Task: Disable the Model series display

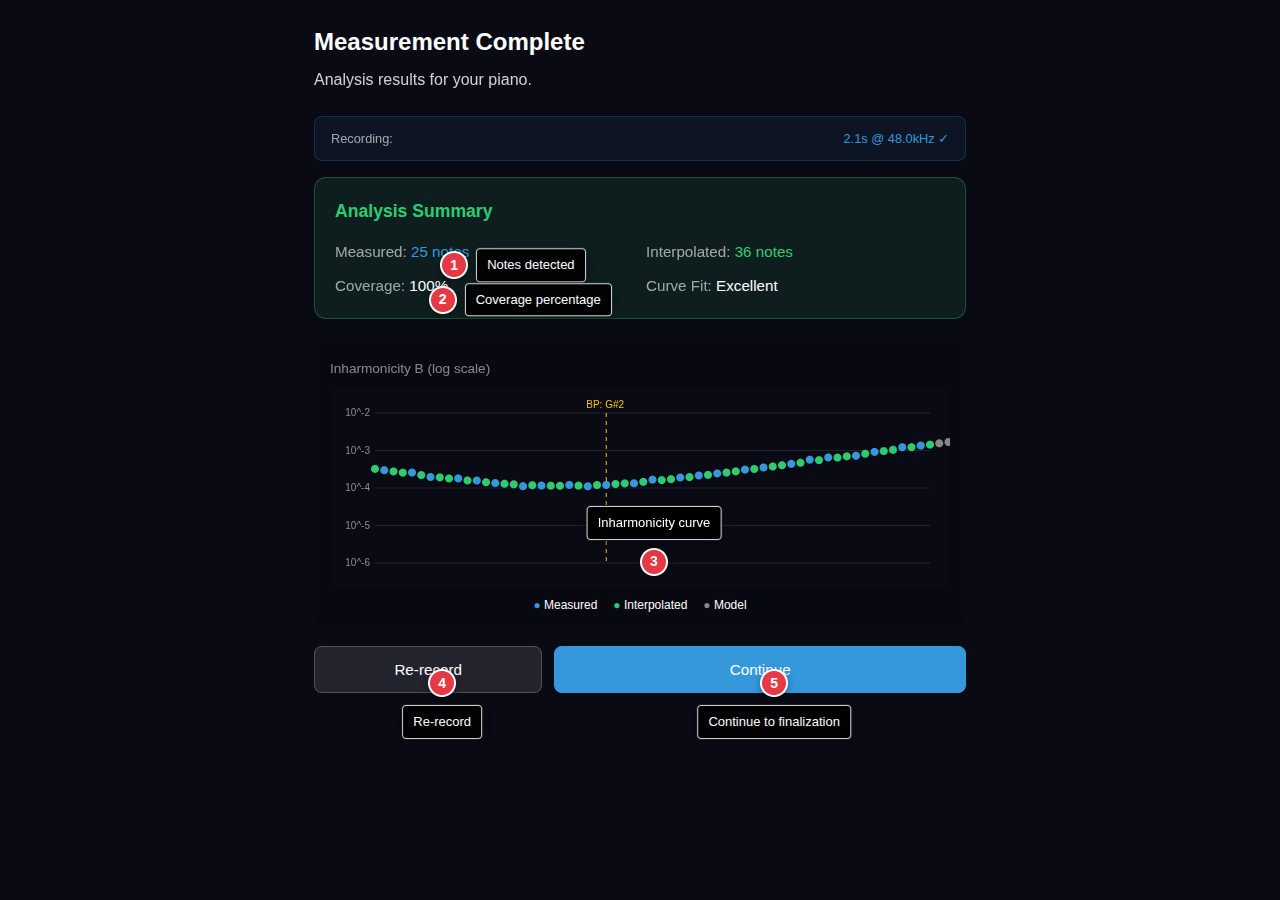Action: pyautogui.click(x=706, y=604)
